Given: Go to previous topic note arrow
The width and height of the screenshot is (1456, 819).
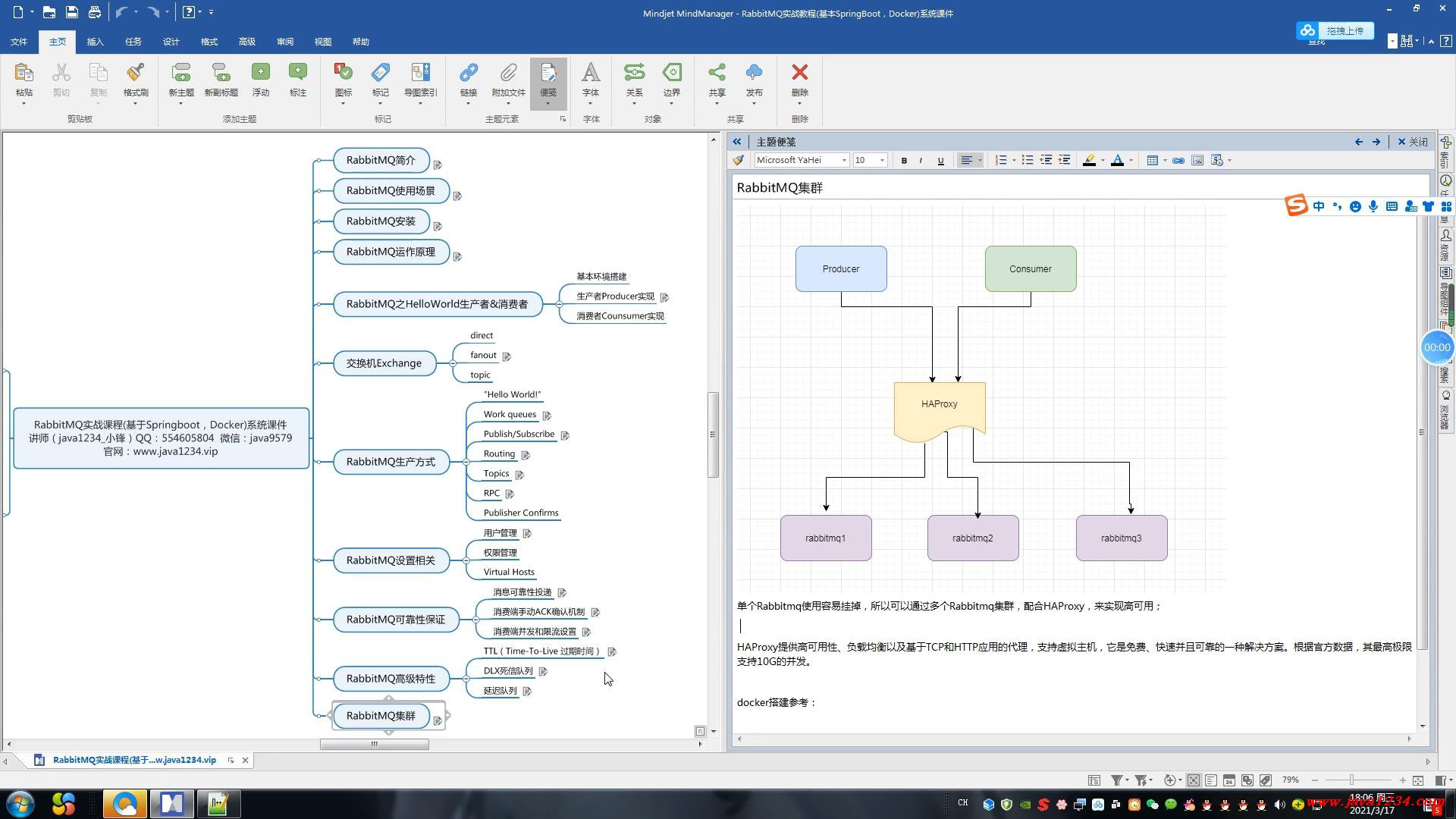Looking at the screenshot, I should pos(1358,142).
